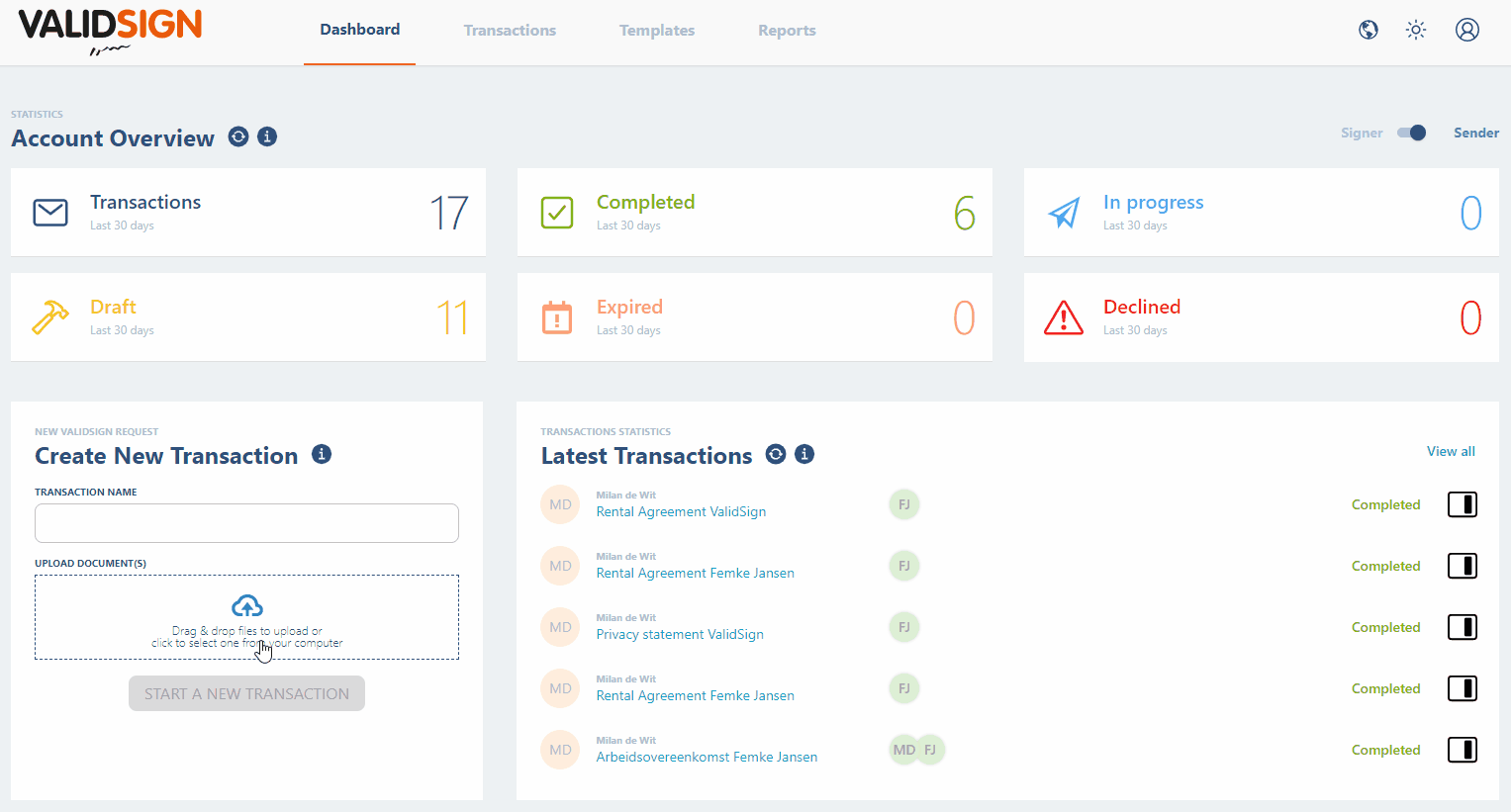The height and width of the screenshot is (812, 1511).
Task: Open Rental Agreement ValidSign transaction
Action: tap(681, 511)
